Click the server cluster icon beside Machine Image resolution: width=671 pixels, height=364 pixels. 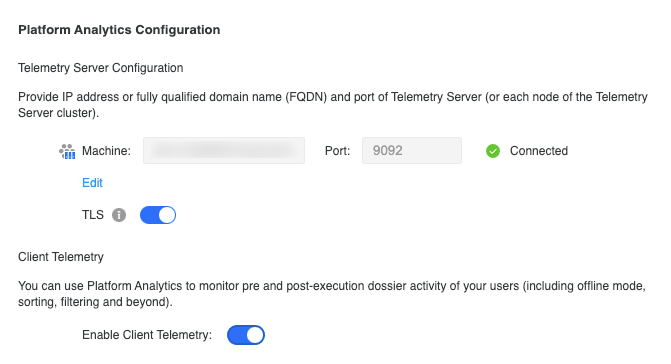click(x=67, y=151)
